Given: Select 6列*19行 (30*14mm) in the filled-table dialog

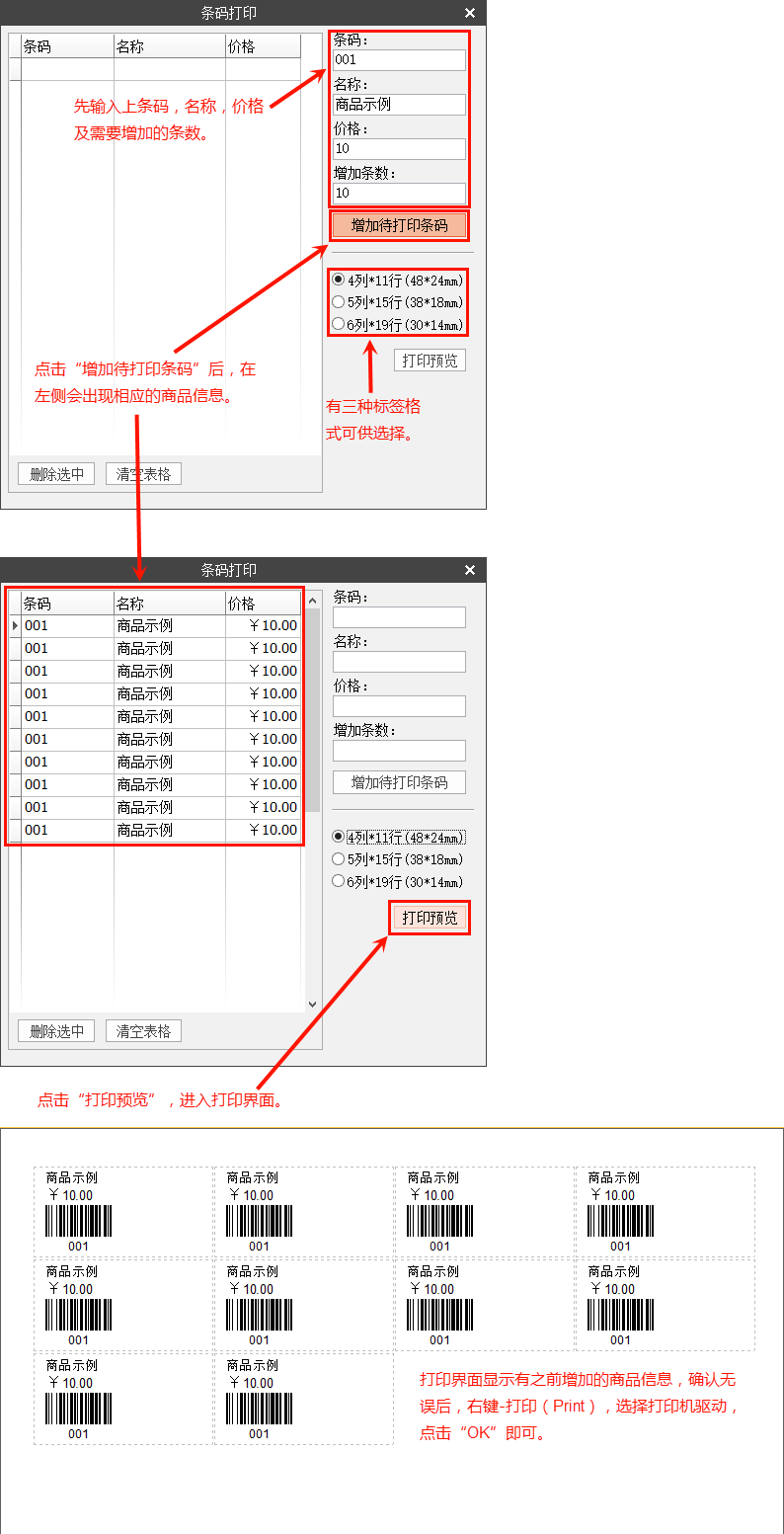Looking at the screenshot, I should pos(397,881).
